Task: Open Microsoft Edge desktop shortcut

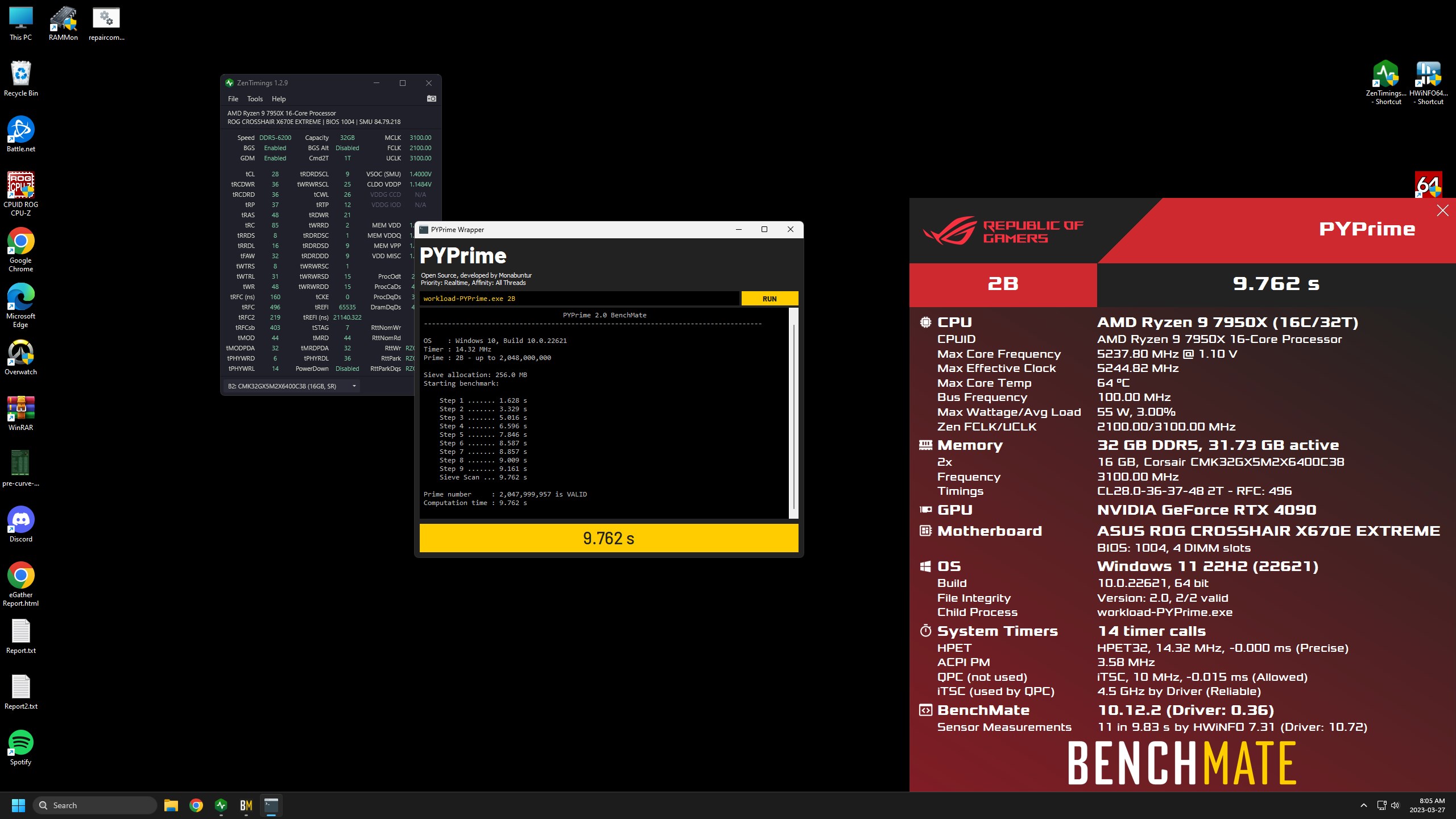Action: coord(20,306)
